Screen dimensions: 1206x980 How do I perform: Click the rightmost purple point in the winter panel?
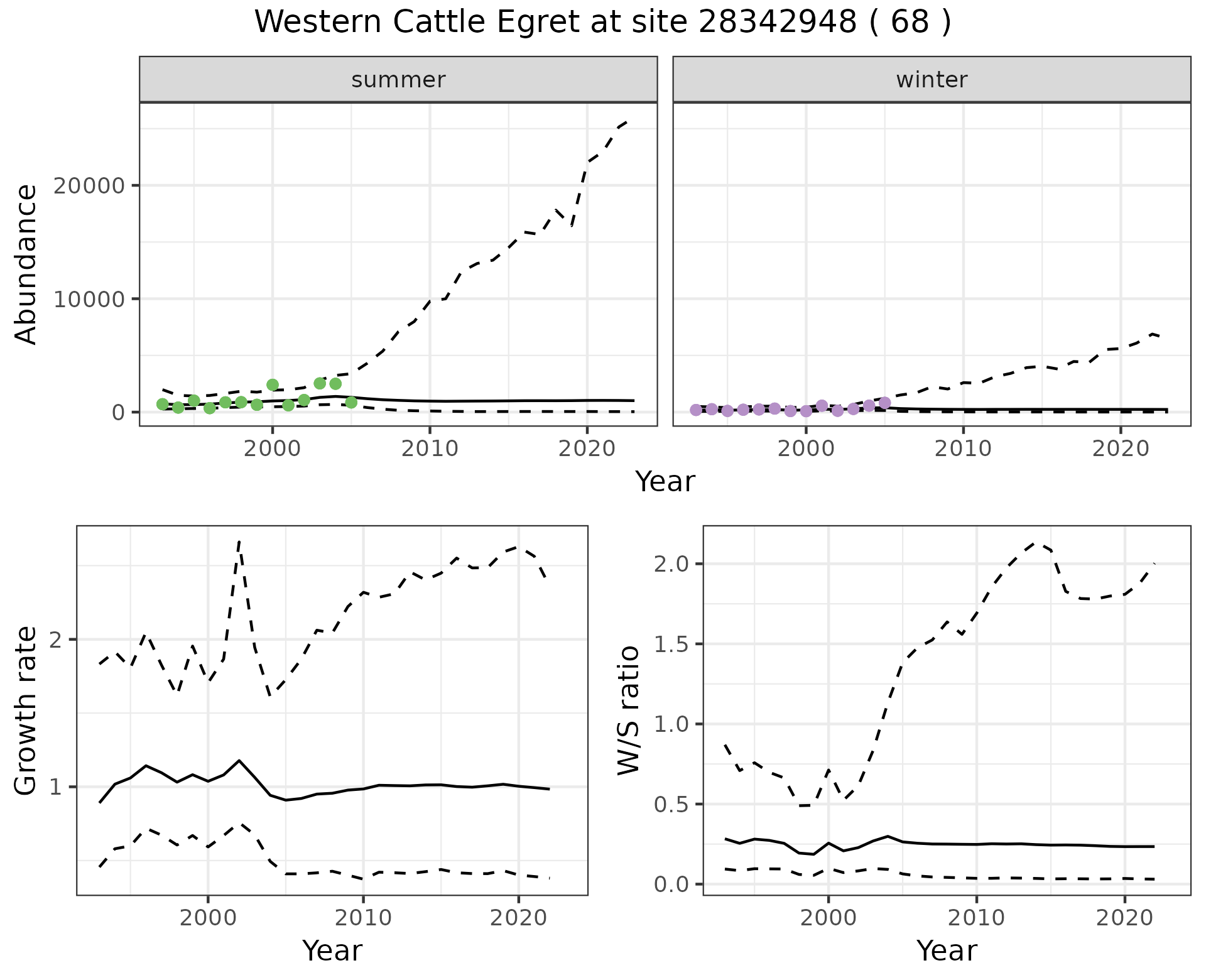click(884, 403)
